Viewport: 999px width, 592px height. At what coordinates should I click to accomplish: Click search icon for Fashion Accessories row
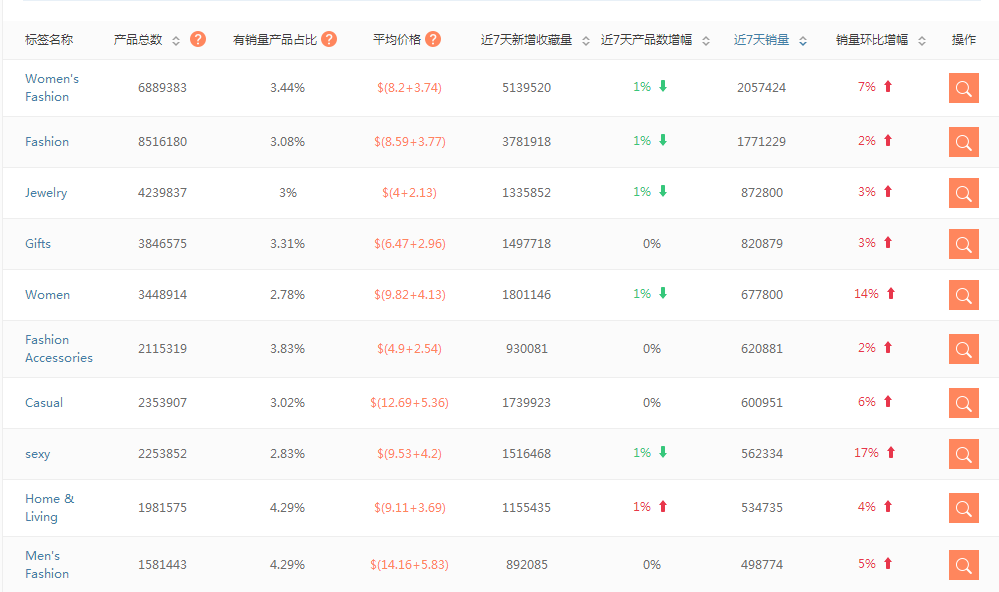pos(963,349)
